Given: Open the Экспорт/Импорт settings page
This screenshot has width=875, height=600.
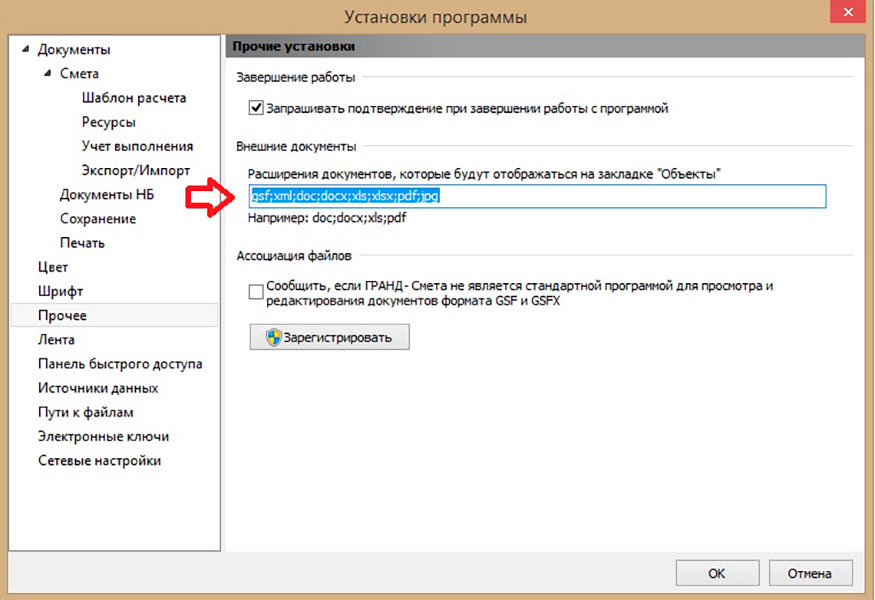Looking at the screenshot, I should point(136,170).
